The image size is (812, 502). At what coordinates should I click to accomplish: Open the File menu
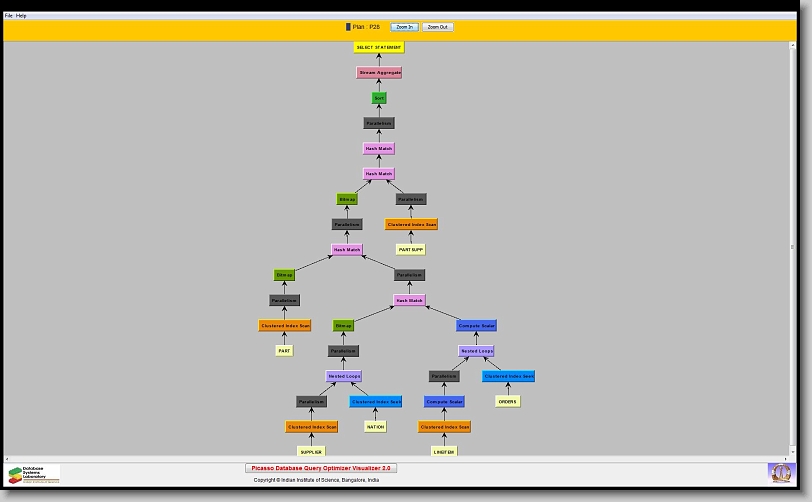pyautogui.click(x=9, y=16)
